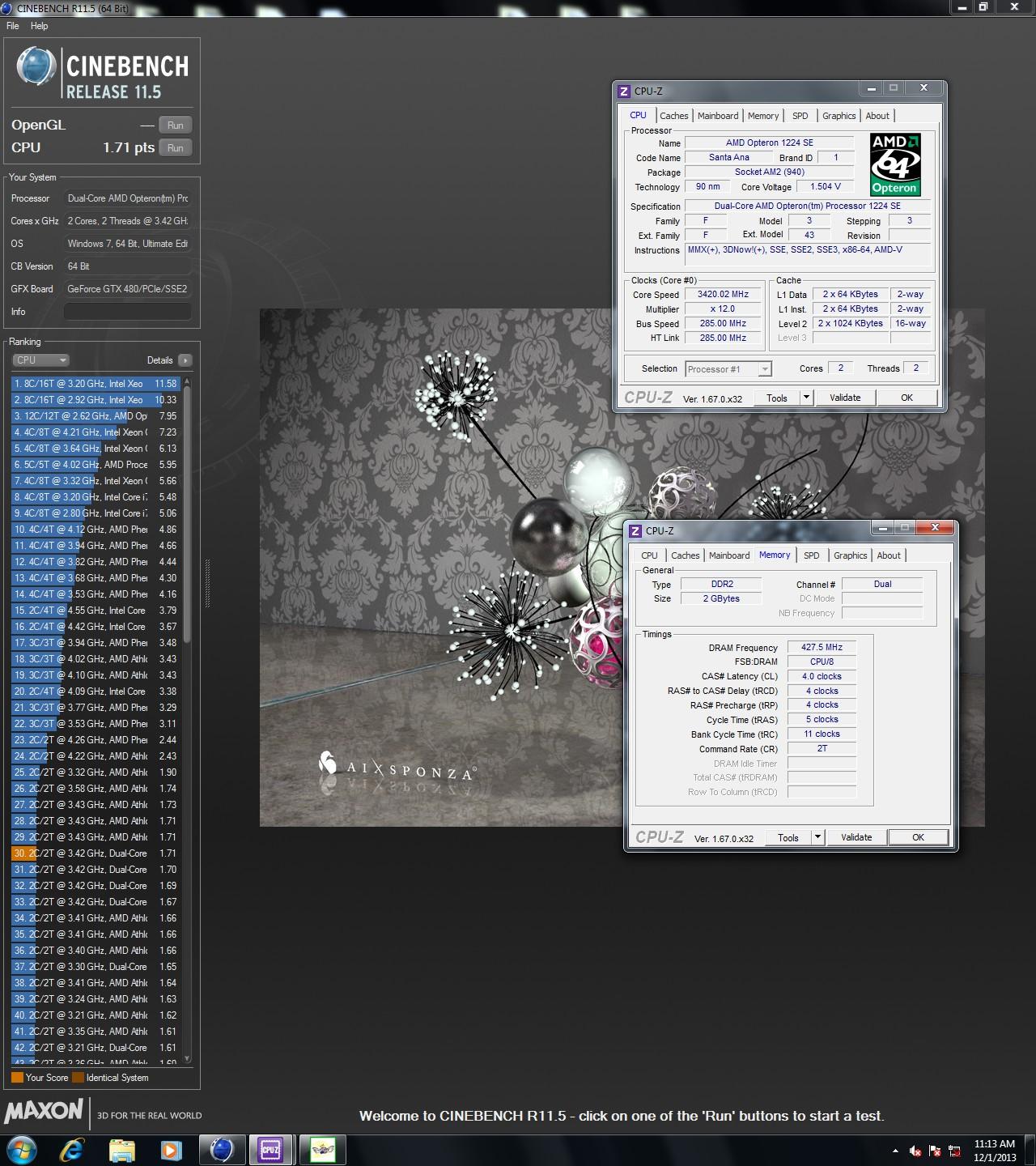This screenshot has width=1036, height=1166.
Task: Switch to Cinebench taskbar icon
Action: point(222,1150)
